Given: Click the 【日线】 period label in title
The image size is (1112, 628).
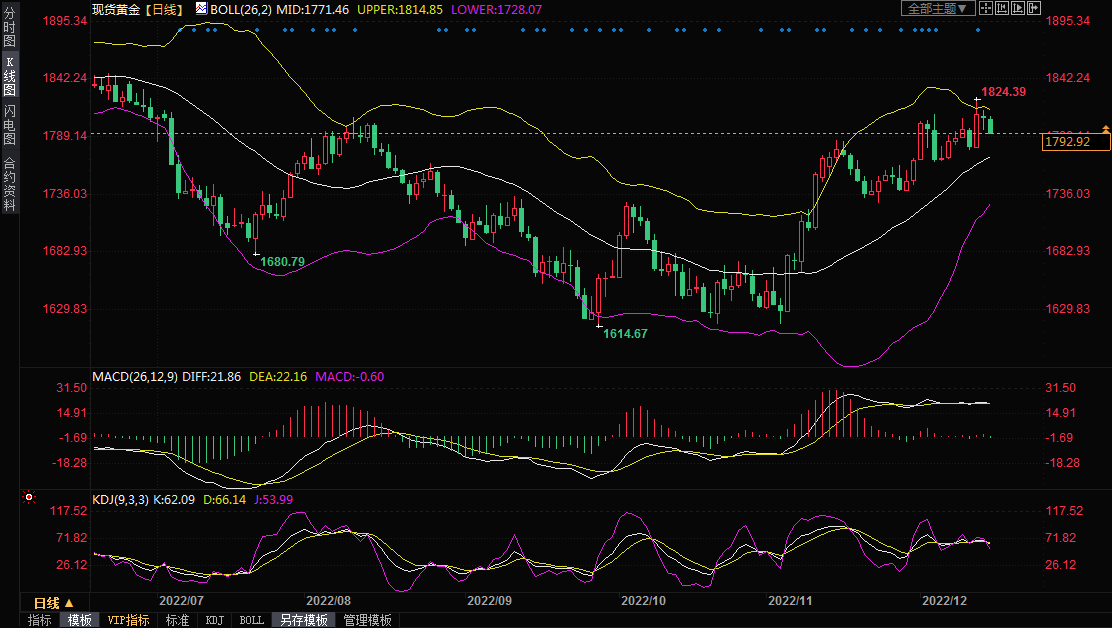Looking at the screenshot, I should pos(164,9).
